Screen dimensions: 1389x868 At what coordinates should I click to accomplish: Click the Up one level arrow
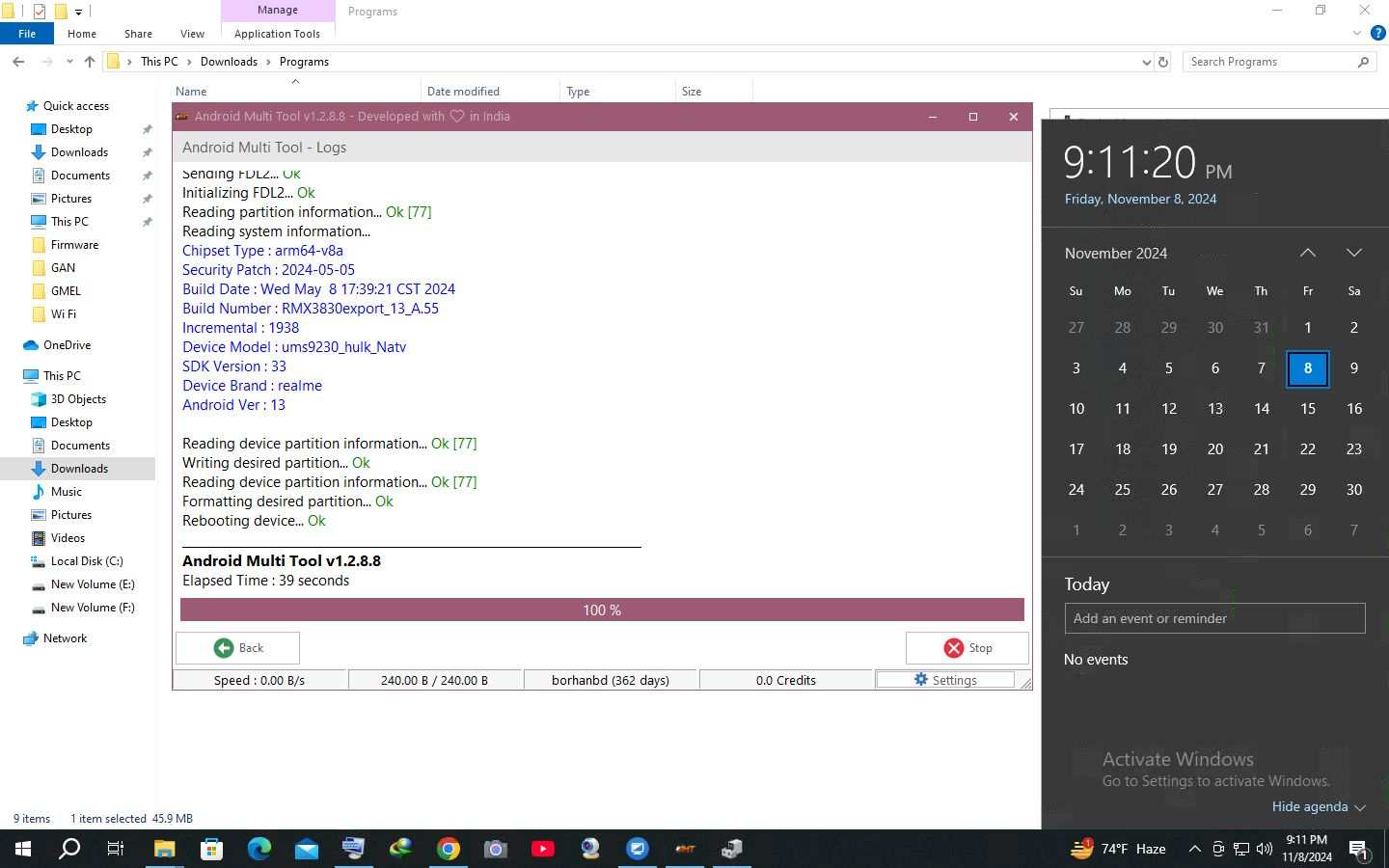[x=90, y=62]
